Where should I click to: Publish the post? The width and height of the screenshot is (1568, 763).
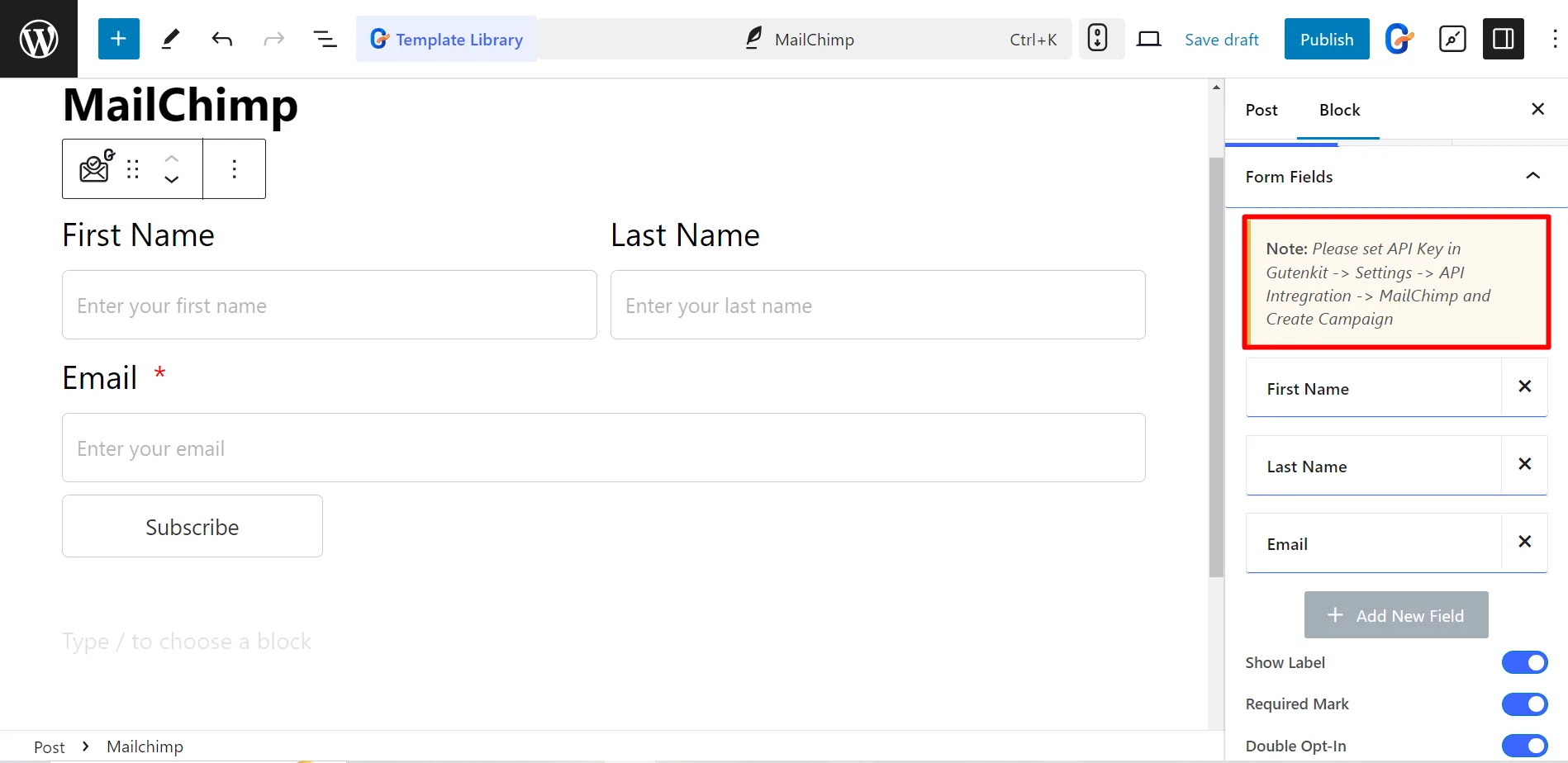[1327, 39]
